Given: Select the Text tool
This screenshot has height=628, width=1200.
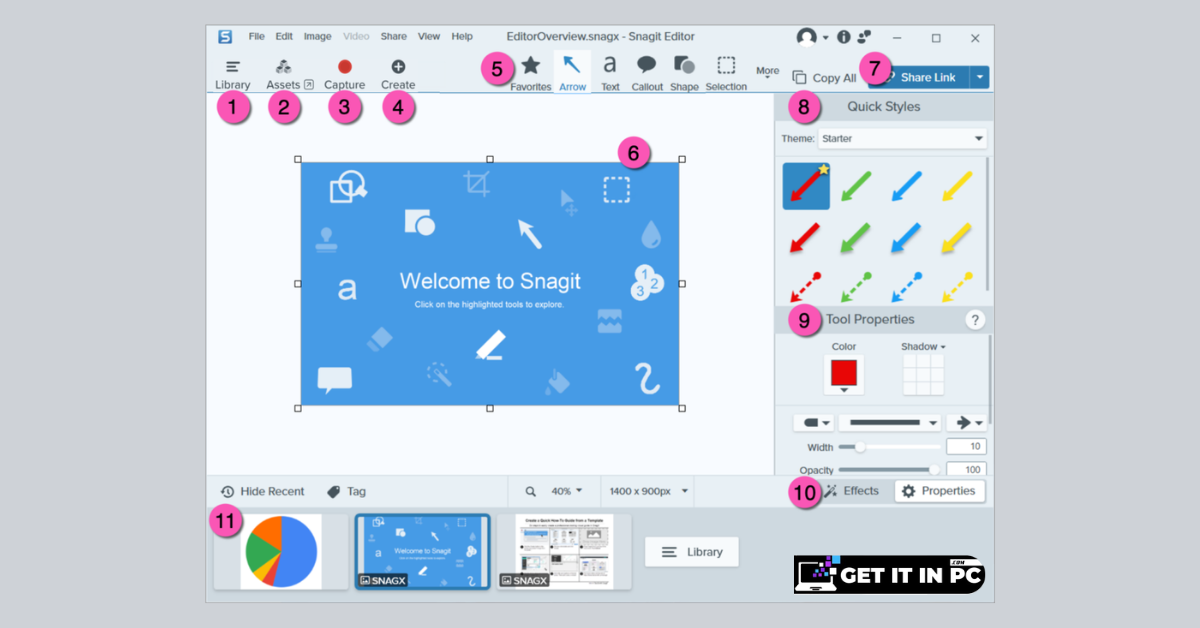Looking at the screenshot, I should 610,73.
